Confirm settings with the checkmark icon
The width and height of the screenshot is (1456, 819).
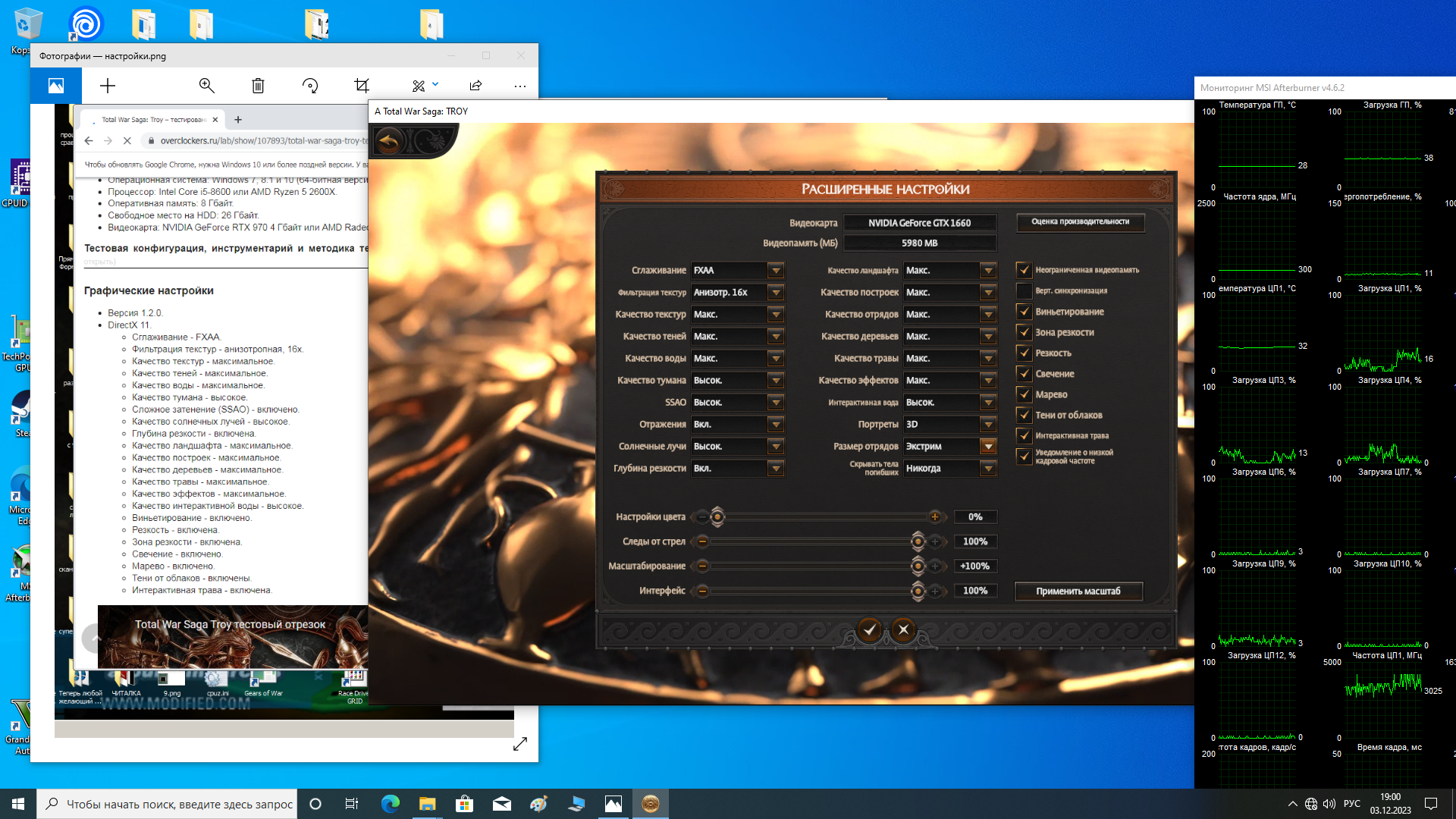point(870,629)
